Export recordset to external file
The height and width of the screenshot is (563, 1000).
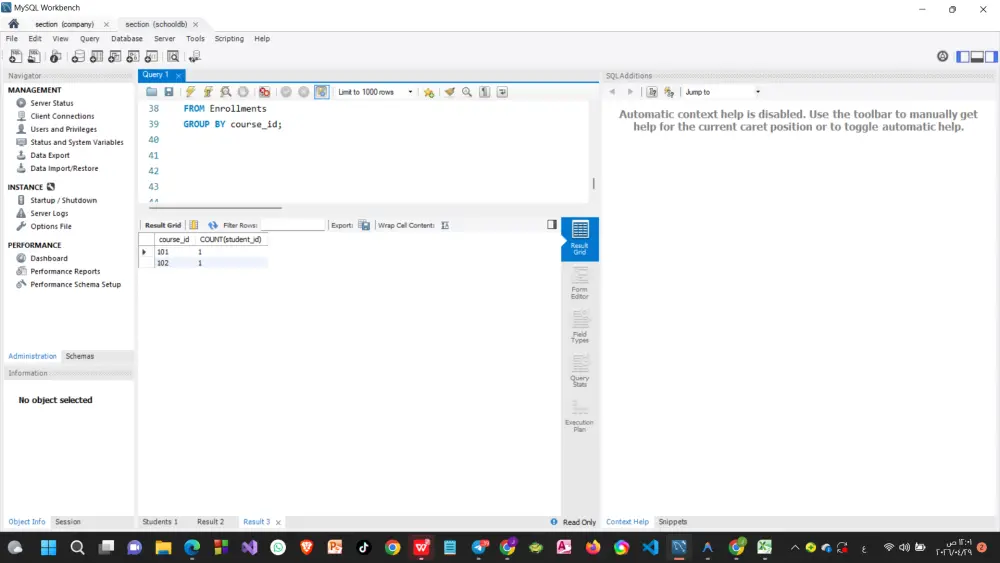[364, 225]
